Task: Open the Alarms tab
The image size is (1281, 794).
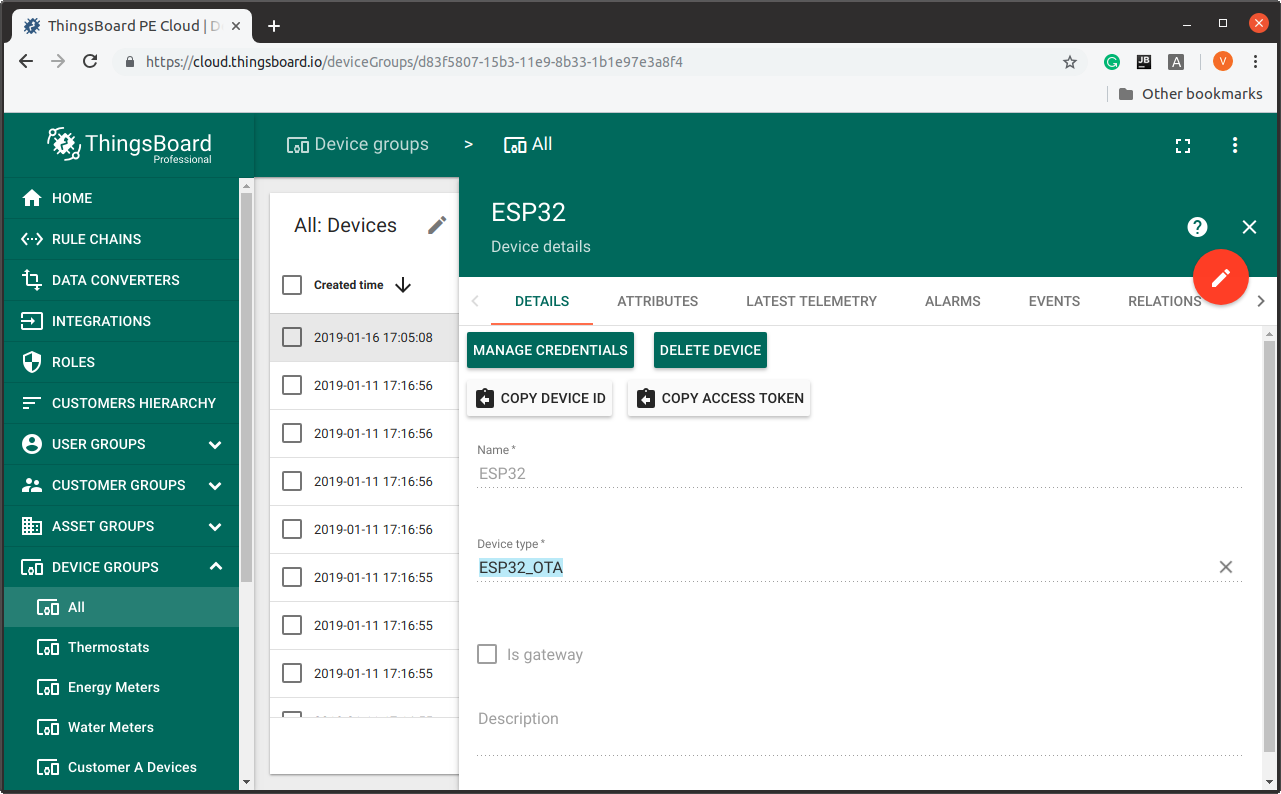Action: click(952, 301)
